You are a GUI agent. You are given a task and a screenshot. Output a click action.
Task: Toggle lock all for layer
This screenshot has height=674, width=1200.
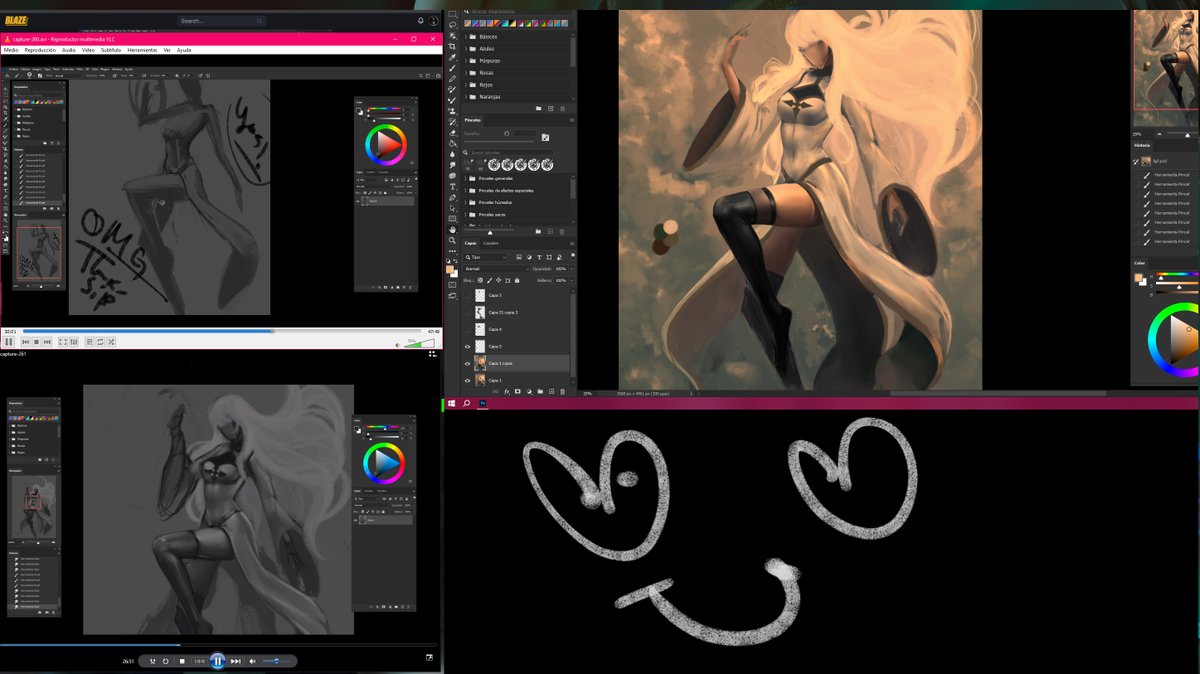coord(517,280)
